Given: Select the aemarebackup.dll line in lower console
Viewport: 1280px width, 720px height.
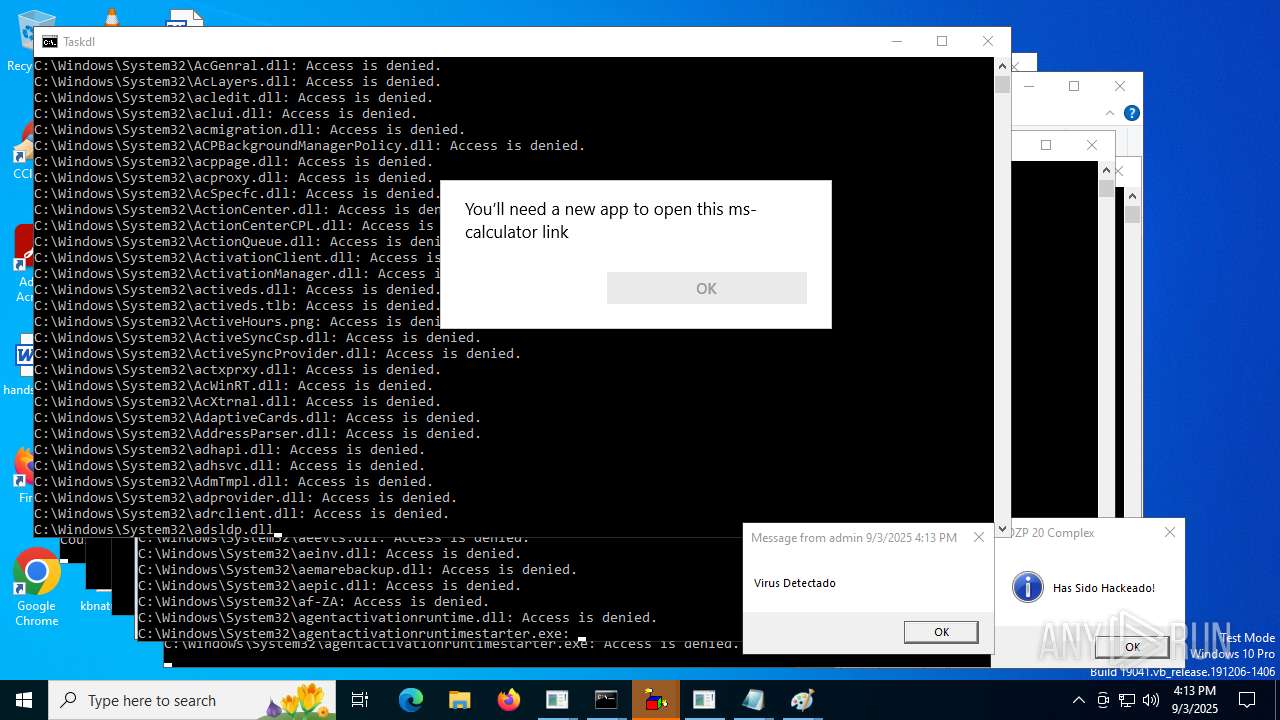Looking at the screenshot, I should [x=358, y=569].
